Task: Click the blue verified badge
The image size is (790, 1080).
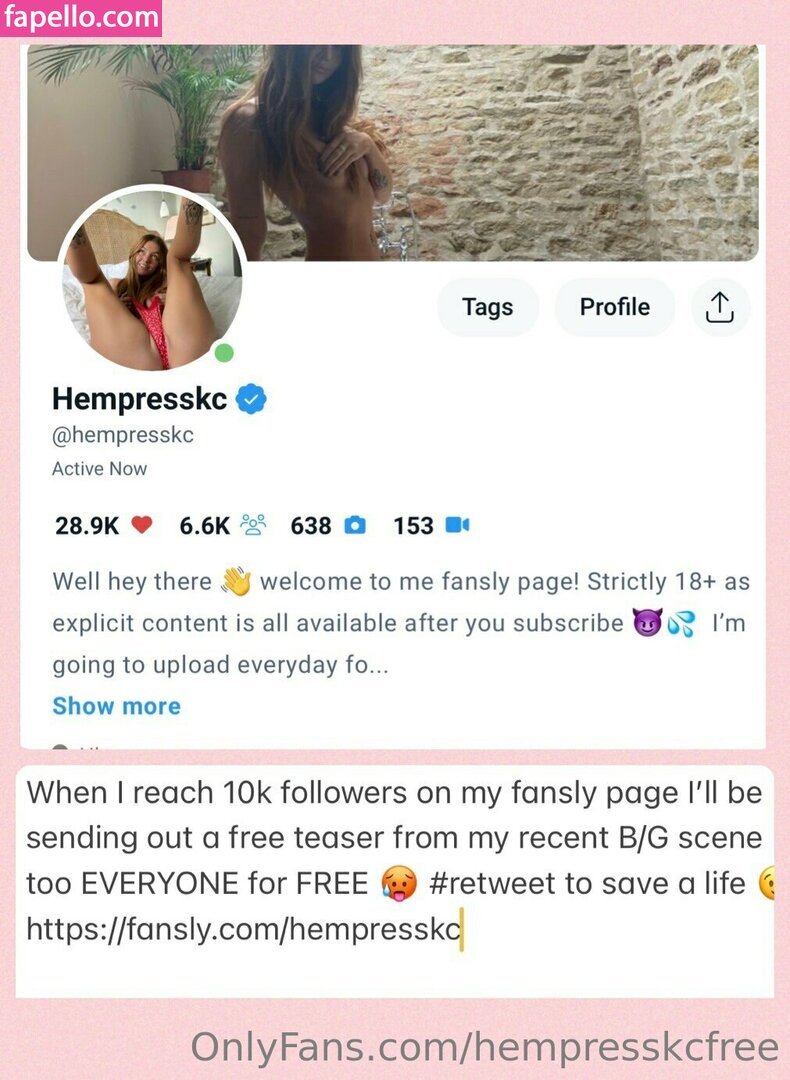Action: [251, 399]
